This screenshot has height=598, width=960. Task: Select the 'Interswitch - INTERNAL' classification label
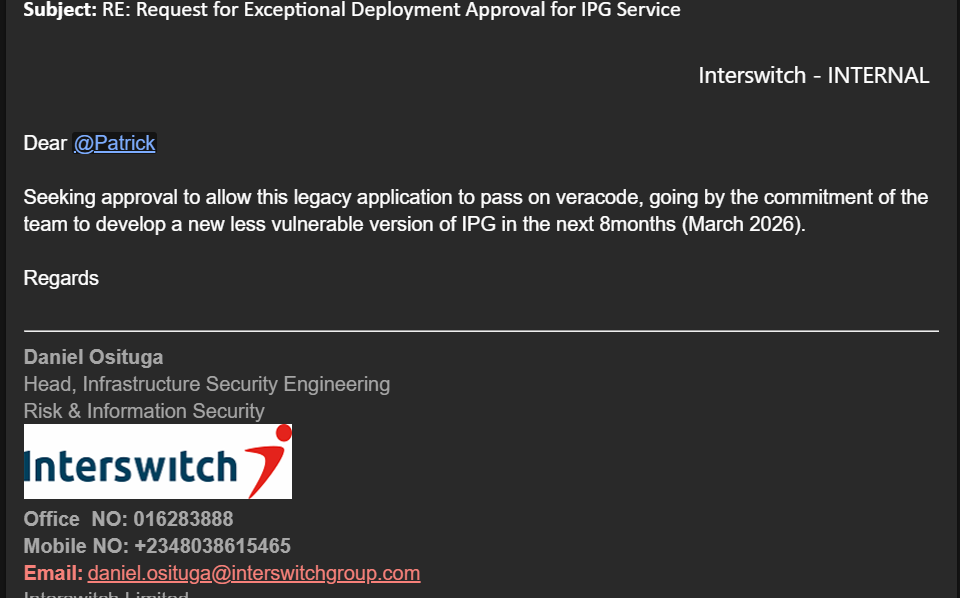813,75
